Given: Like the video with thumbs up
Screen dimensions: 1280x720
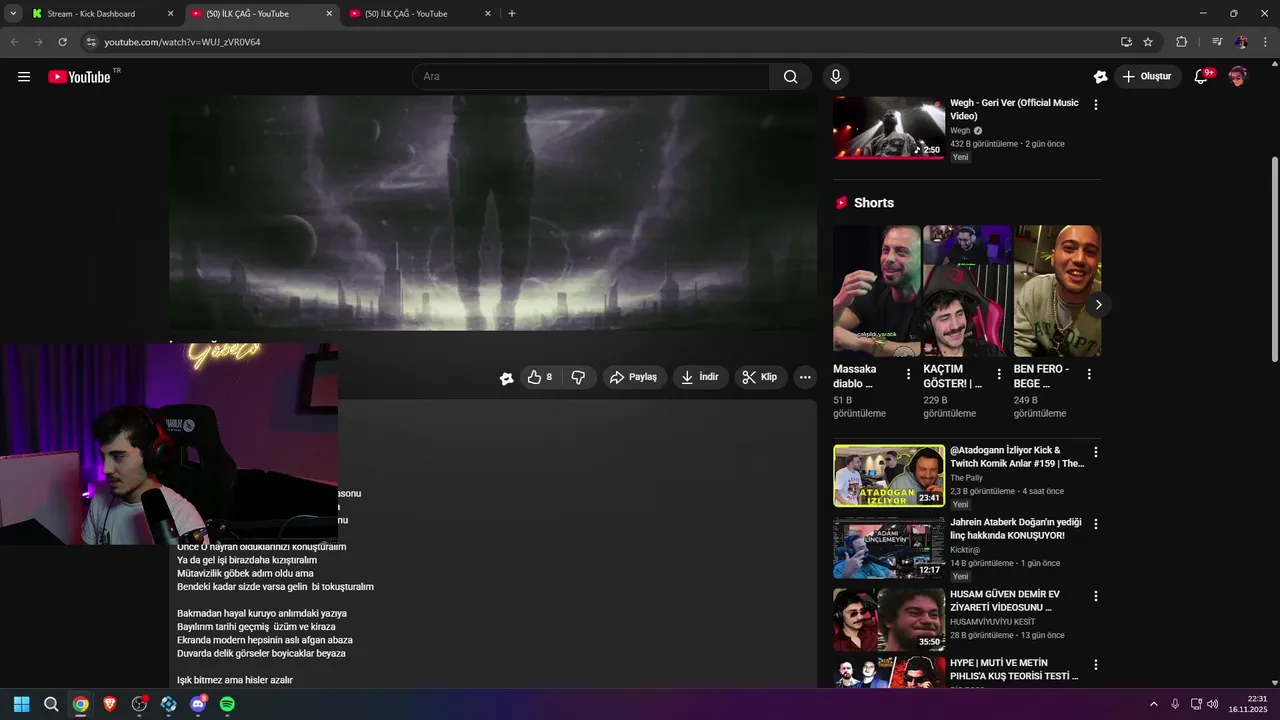Looking at the screenshot, I should [540, 377].
